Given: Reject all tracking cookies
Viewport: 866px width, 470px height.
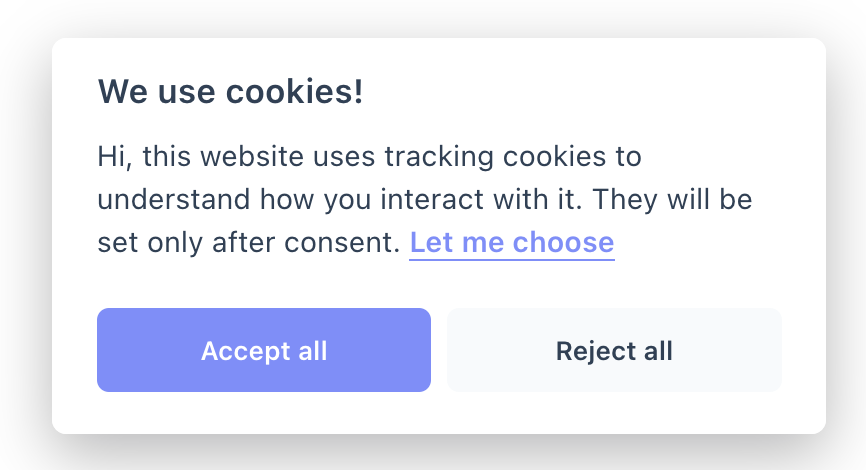Looking at the screenshot, I should (x=614, y=351).
